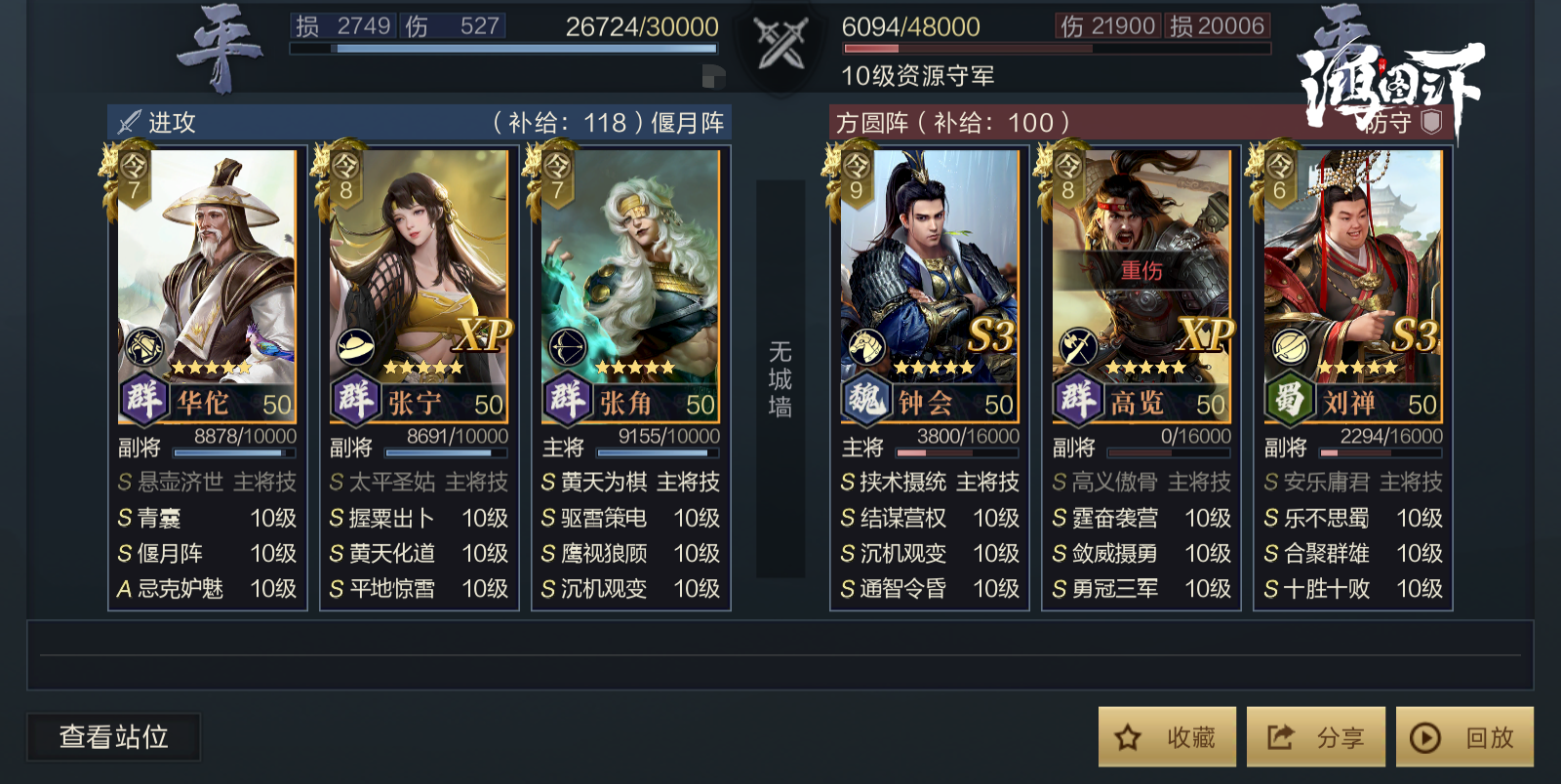Image resolution: width=1561 pixels, height=784 pixels.
Task: Click the 10级资源守军 defender label
Action: [x=917, y=76]
